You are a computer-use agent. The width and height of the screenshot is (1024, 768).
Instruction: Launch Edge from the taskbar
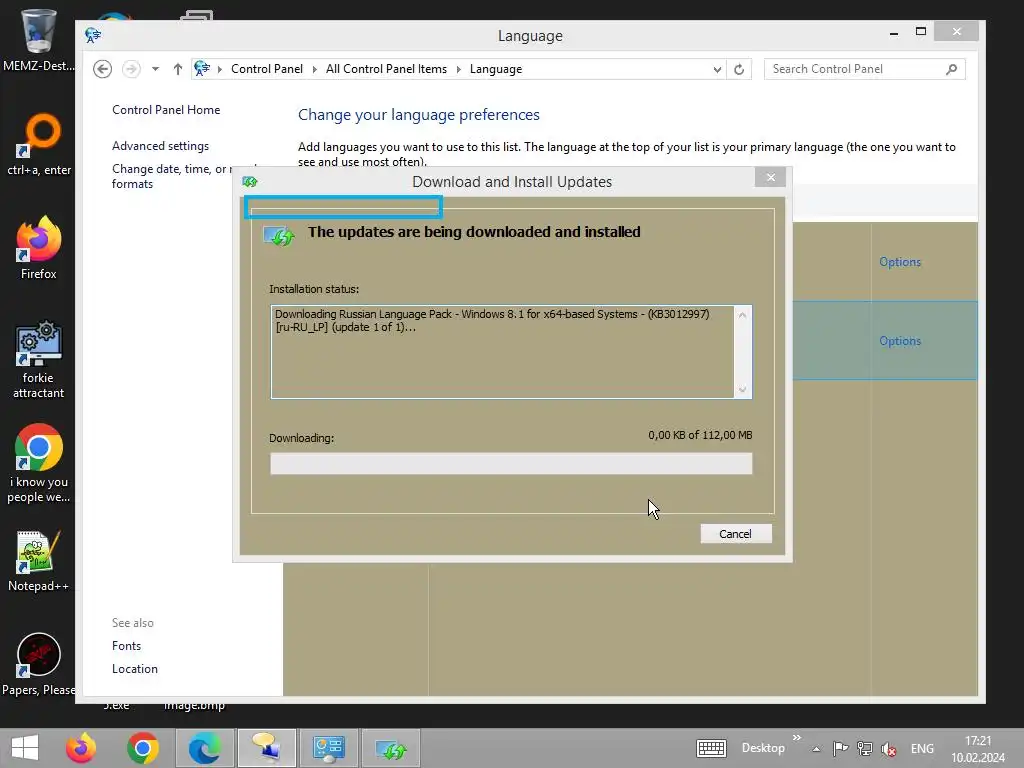[204, 748]
